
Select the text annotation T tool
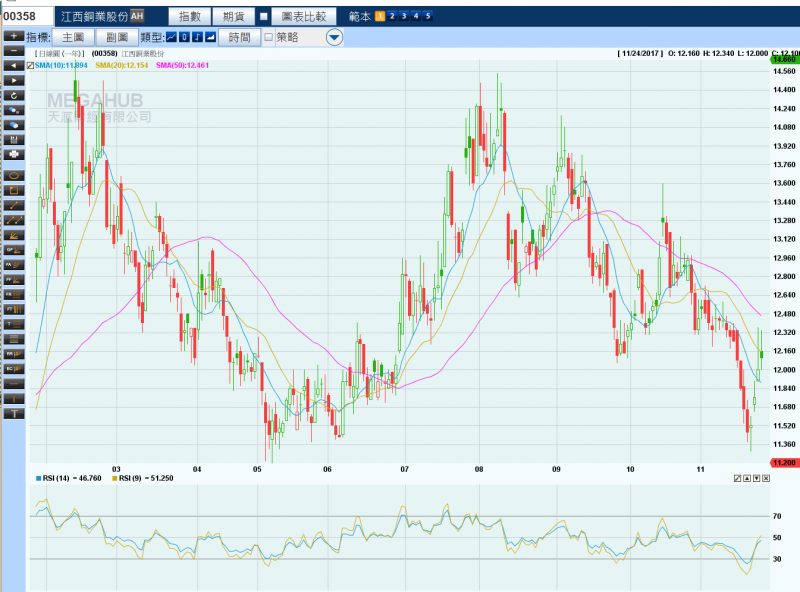tap(14, 413)
